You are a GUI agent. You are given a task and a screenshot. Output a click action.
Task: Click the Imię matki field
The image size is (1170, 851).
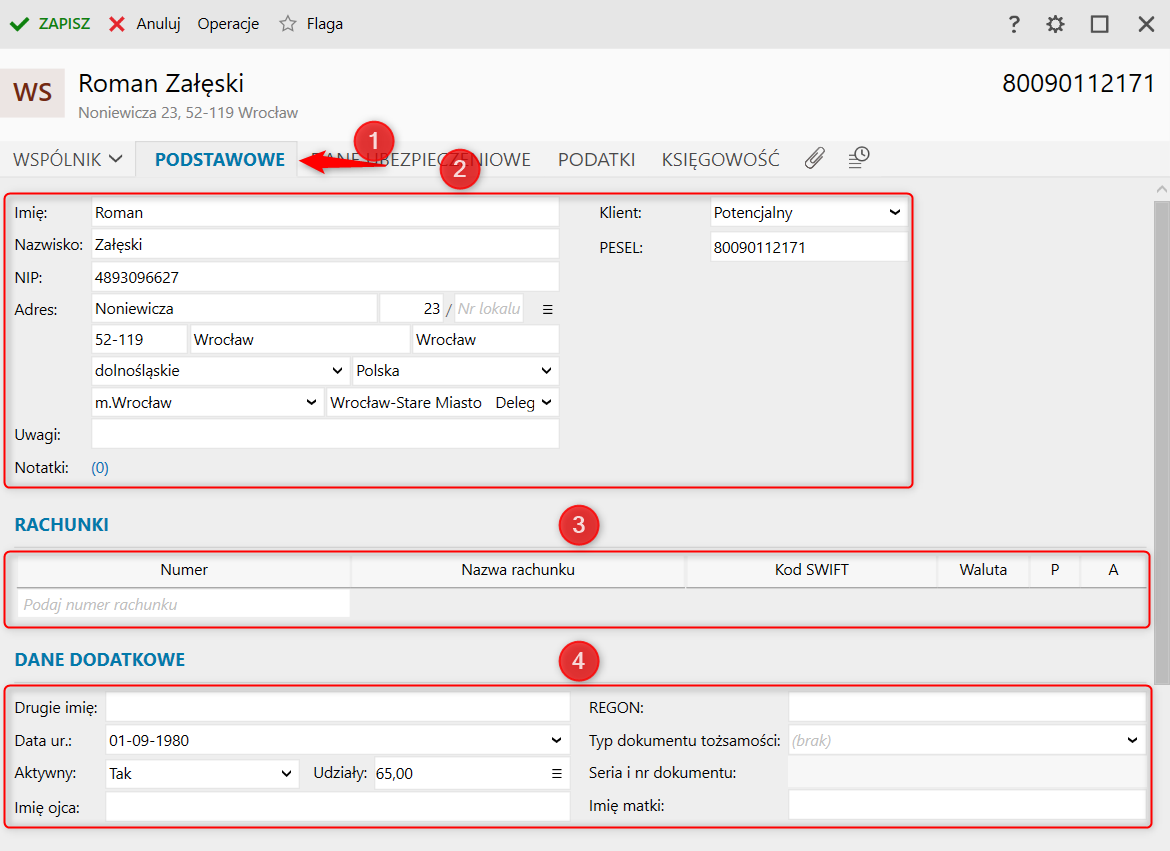click(967, 805)
